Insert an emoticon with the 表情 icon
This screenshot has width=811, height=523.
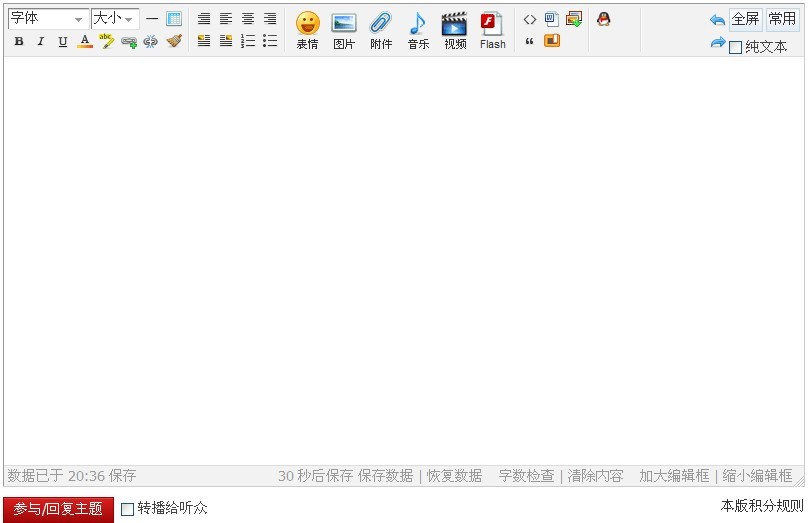pos(307,30)
